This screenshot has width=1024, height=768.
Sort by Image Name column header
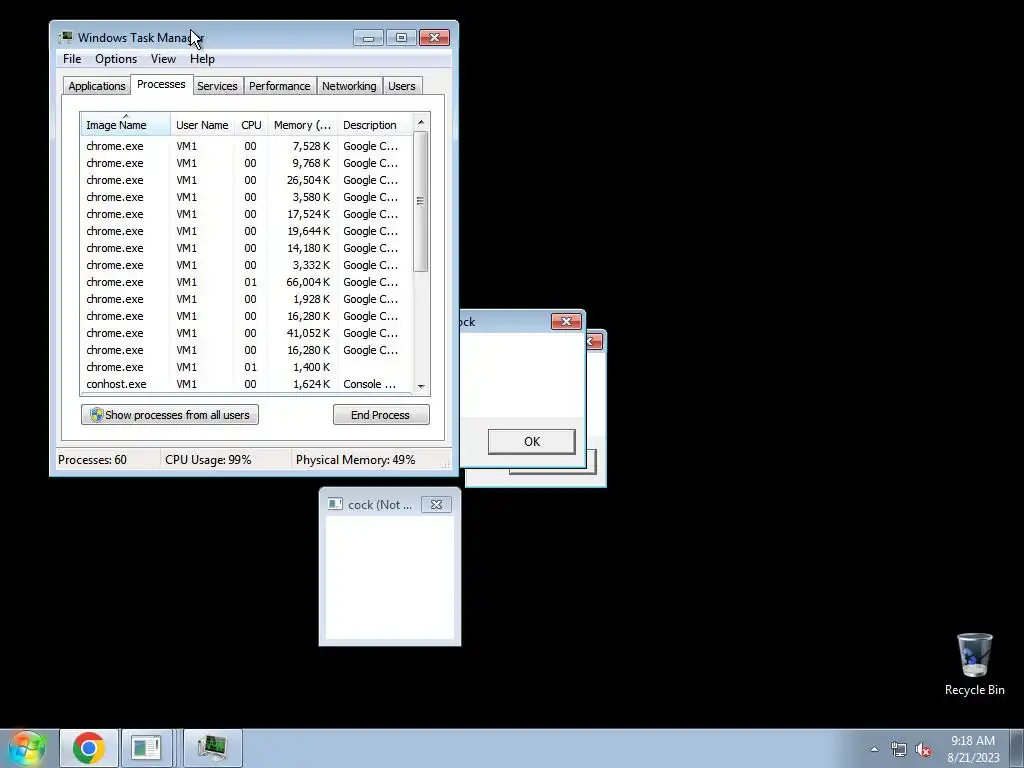(125, 125)
